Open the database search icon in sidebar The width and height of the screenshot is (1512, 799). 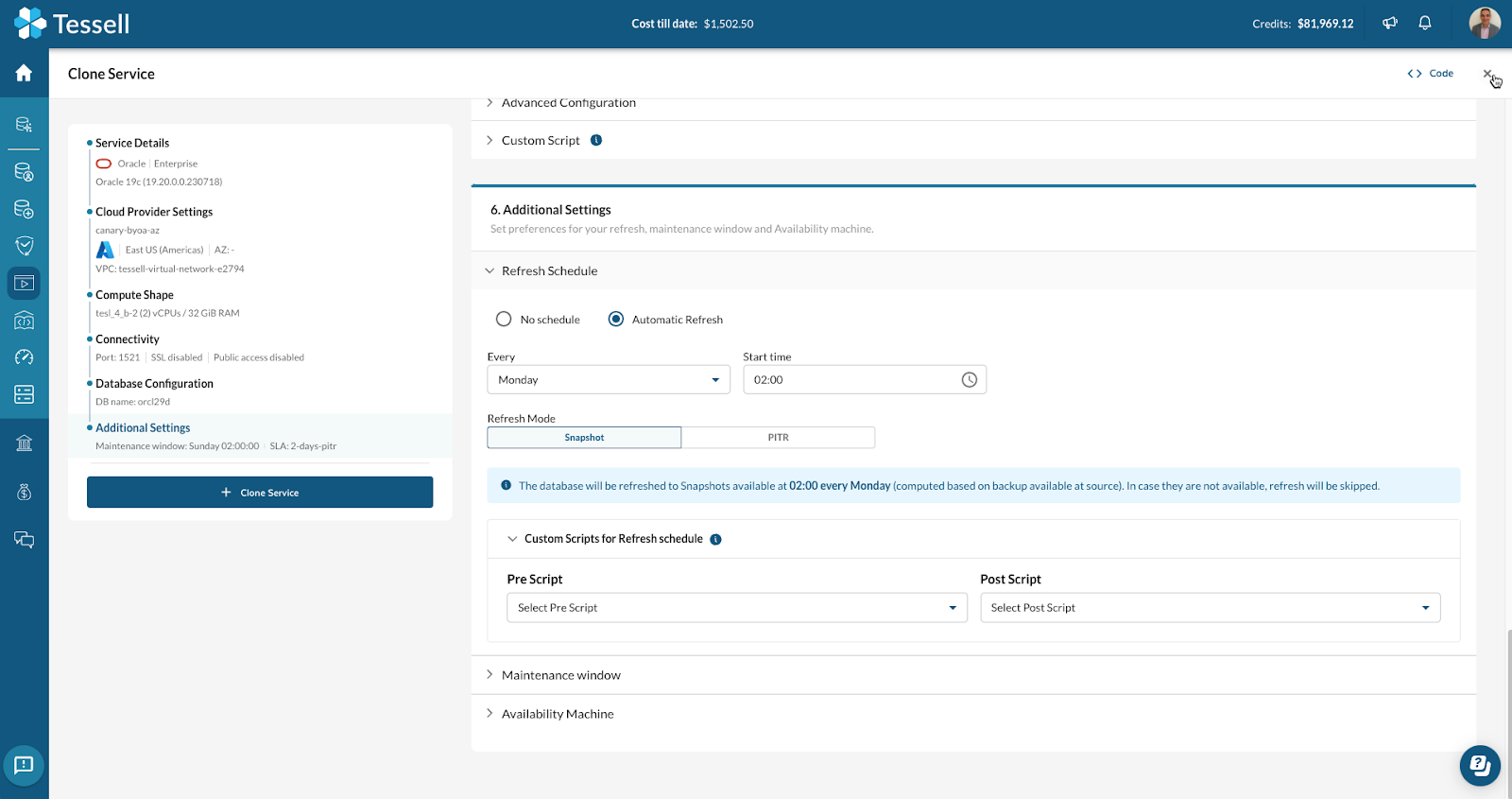point(24,124)
